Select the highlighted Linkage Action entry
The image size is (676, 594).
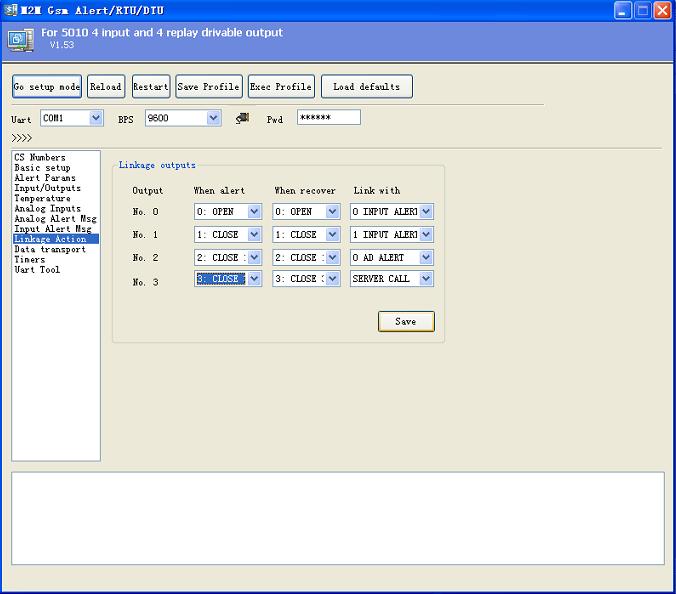(x=56, y=239)
